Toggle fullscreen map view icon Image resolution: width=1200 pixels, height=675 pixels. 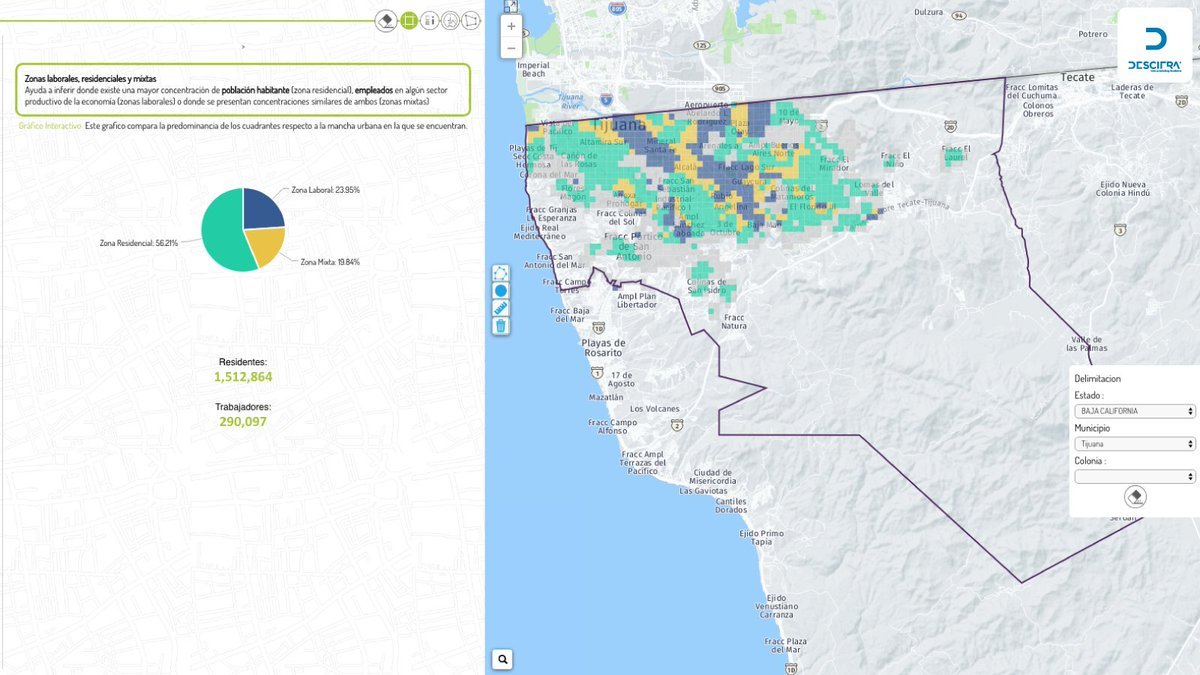[511, 6]
